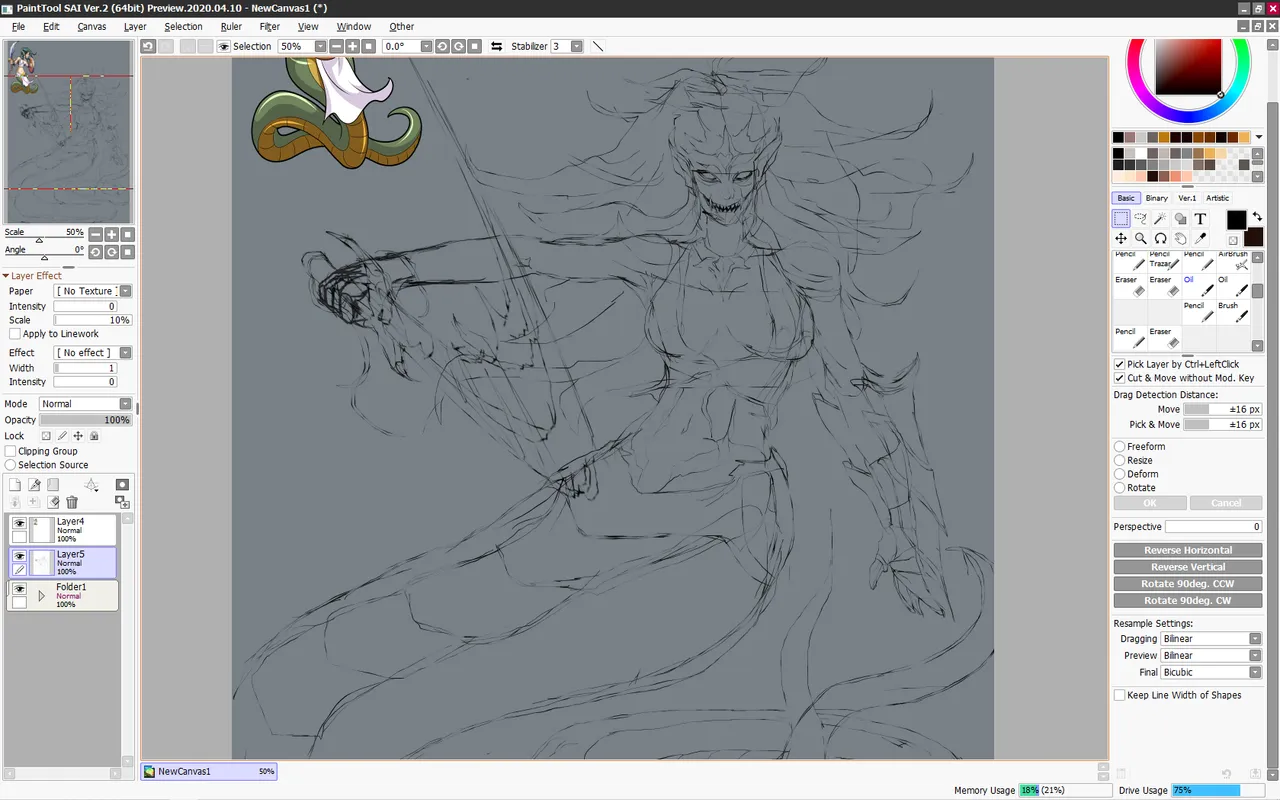Zoom in with toolbar plus button
The width and height of the screenshot is (1280, 800).
353,46
